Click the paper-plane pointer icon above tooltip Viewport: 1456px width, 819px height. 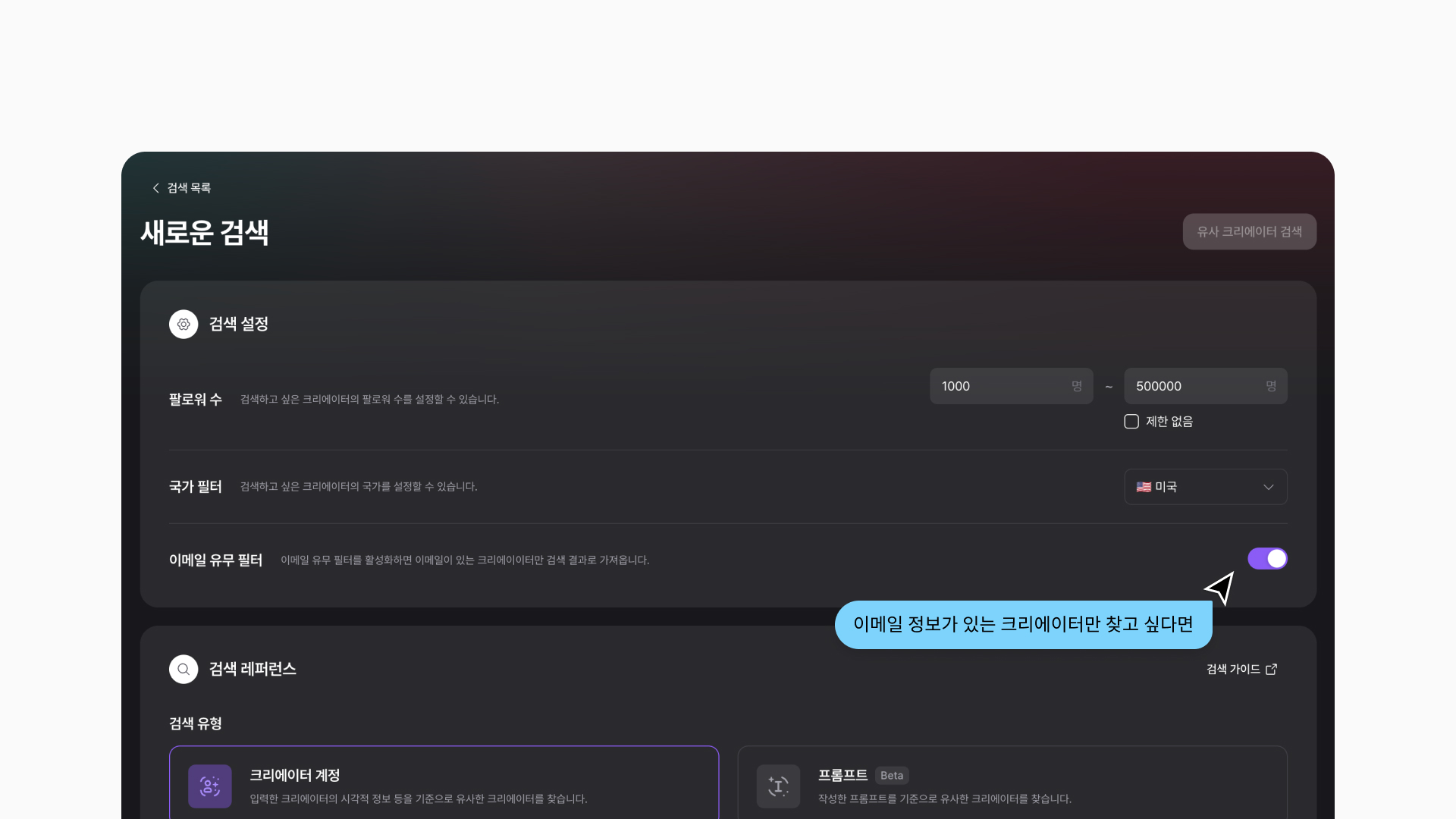(x=1220, y=588)
